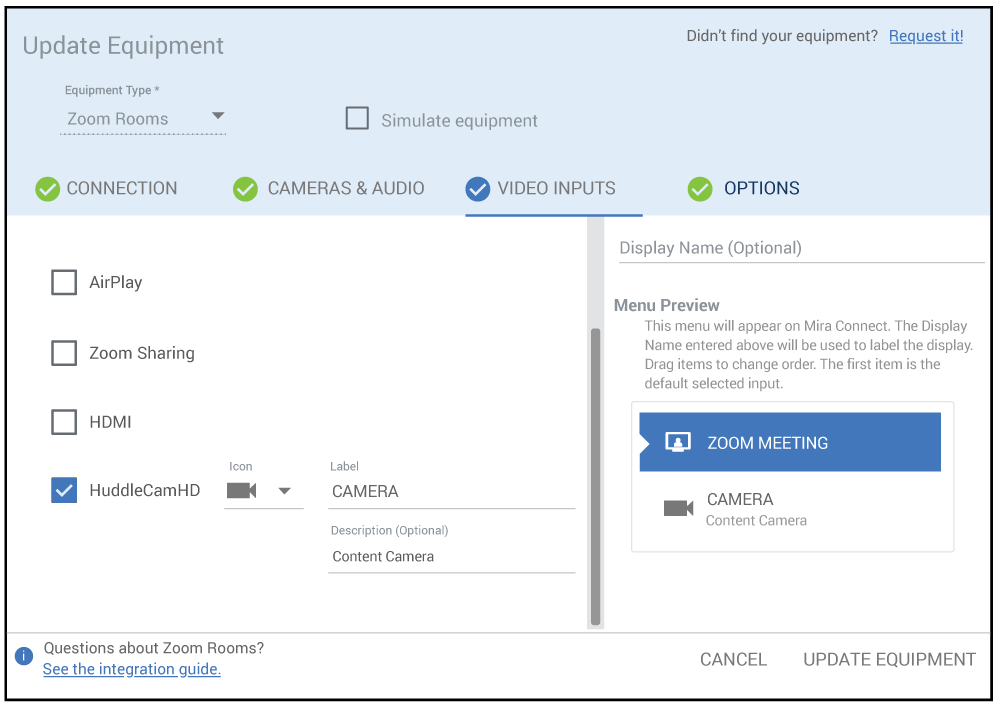Click the Display Name (Optional) field
The width and height of the screenshot is (1000, 702).
800,248
